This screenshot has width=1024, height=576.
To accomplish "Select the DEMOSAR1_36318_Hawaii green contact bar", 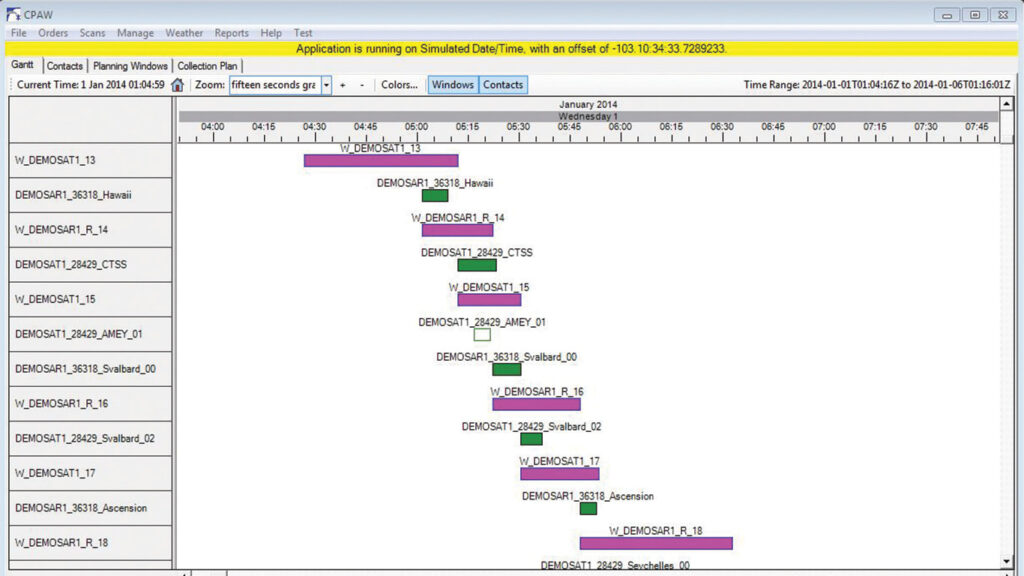I will [435, 195].
